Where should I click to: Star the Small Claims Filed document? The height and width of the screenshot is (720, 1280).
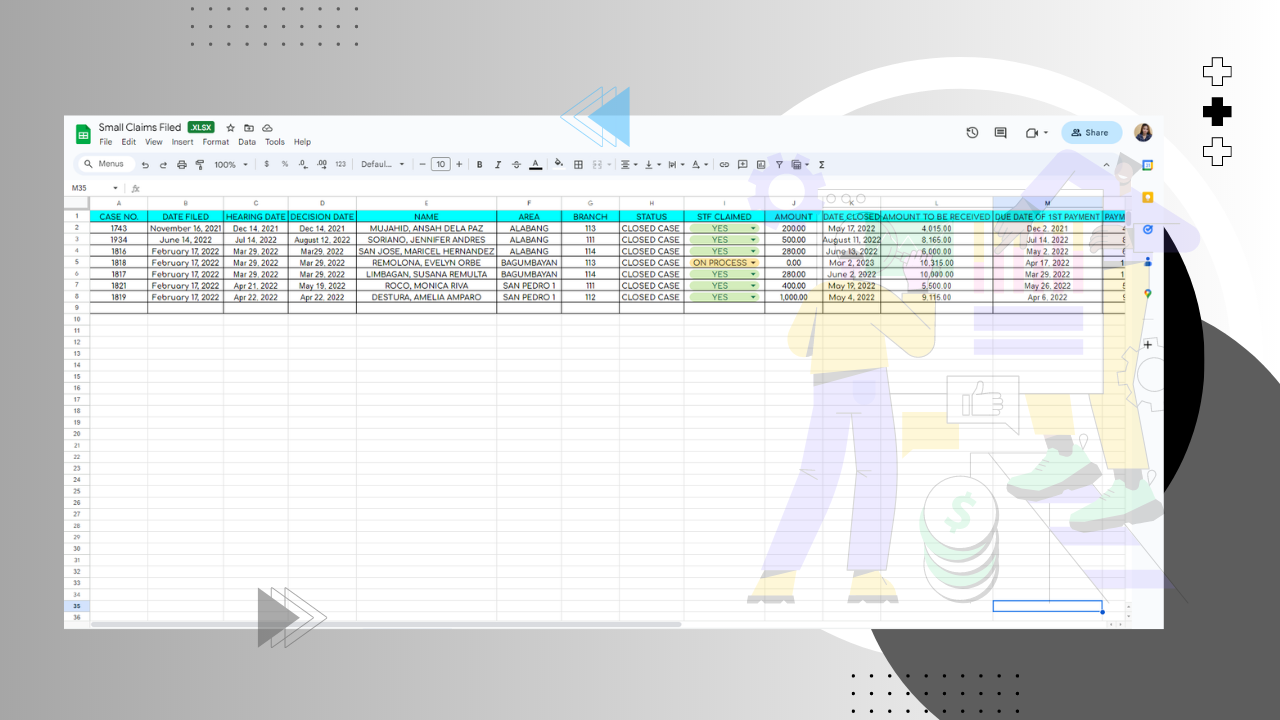click(231, 128)
